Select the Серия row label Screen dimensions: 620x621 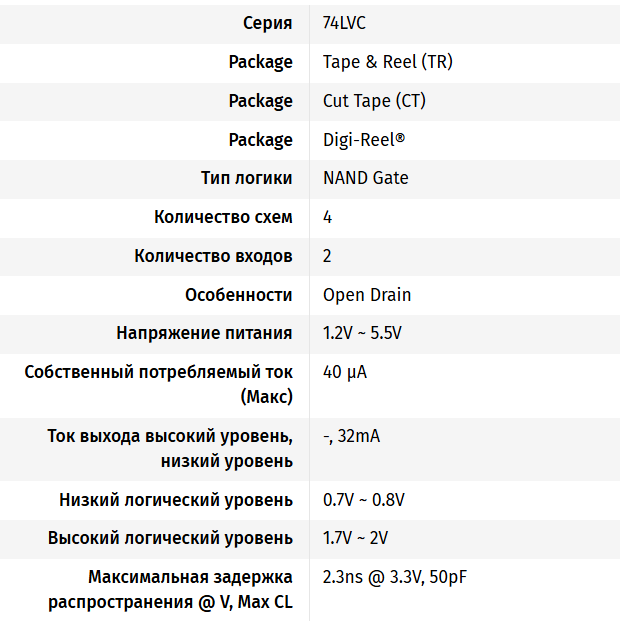click(x=267, y=23)
